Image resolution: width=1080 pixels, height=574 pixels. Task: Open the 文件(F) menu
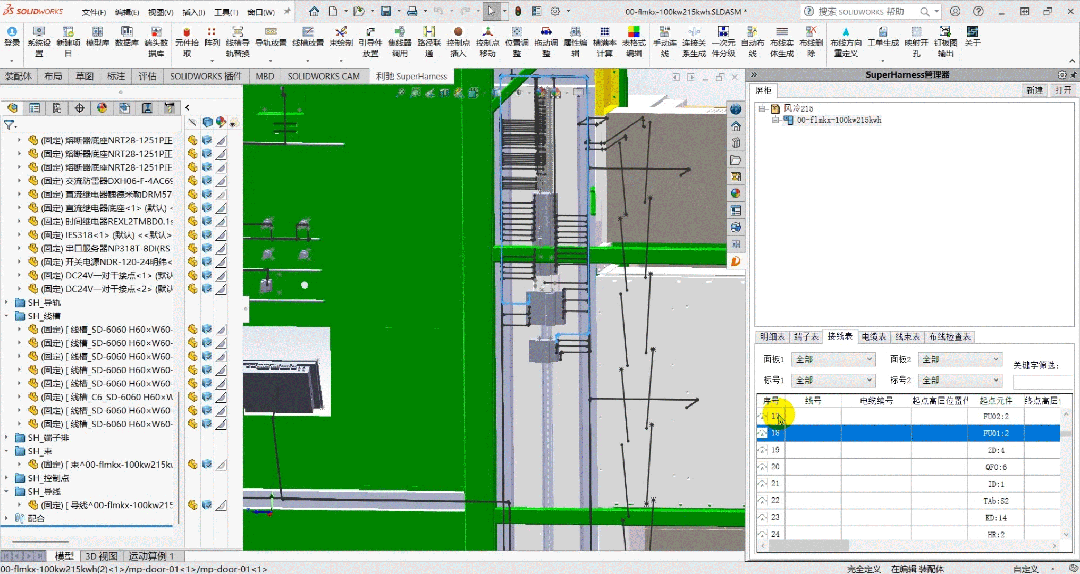[x=94, y=12]
